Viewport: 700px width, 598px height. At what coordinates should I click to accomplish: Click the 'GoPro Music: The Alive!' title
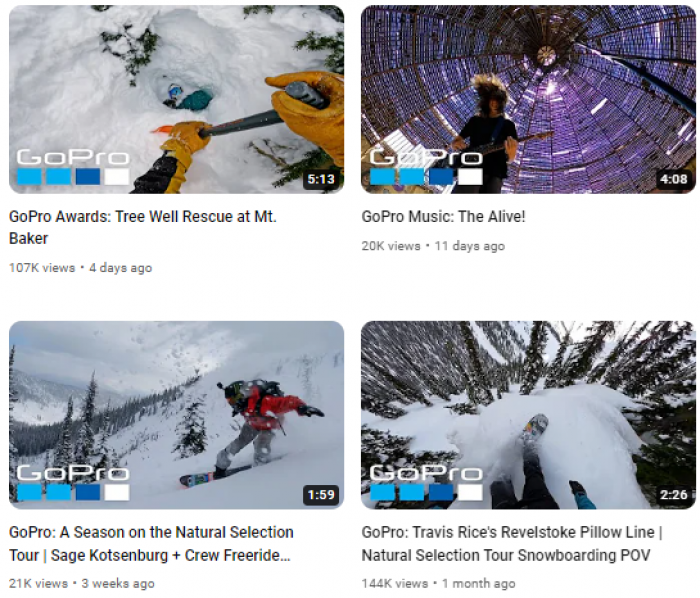(443, 216)
